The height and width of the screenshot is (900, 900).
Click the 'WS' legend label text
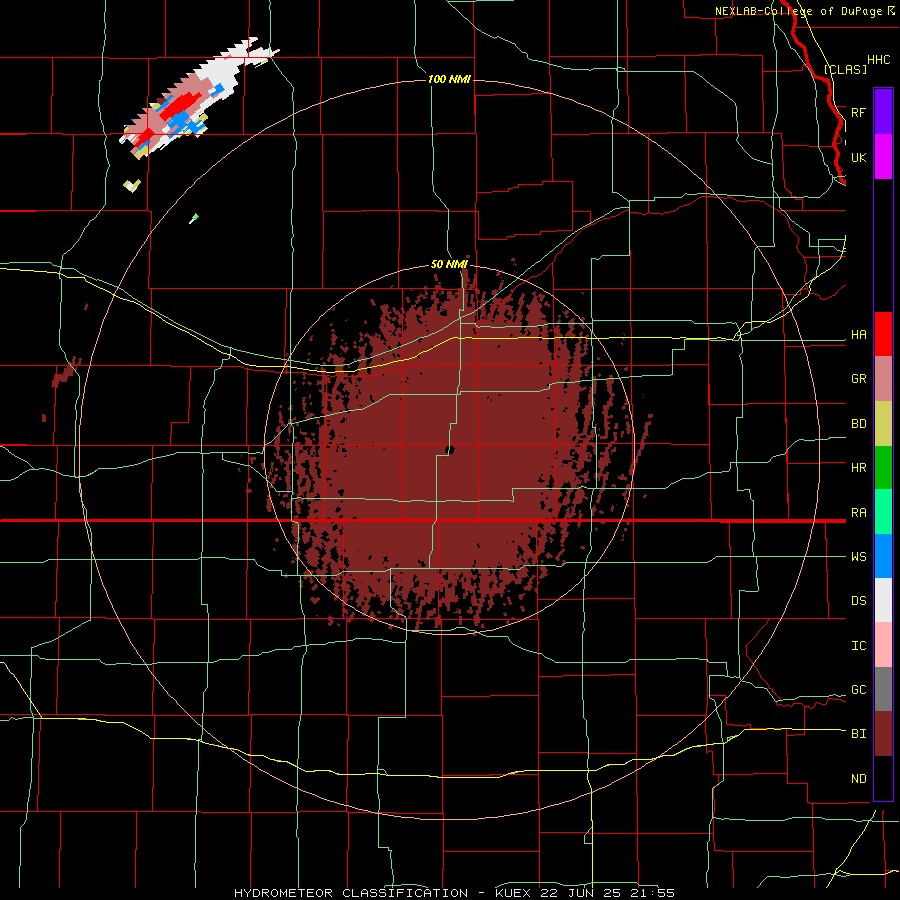coord(859,557)
